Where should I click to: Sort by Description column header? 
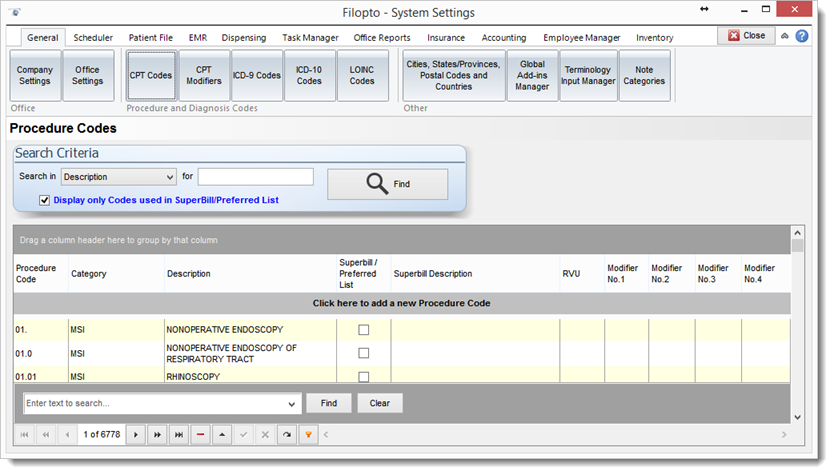[250, 274]
